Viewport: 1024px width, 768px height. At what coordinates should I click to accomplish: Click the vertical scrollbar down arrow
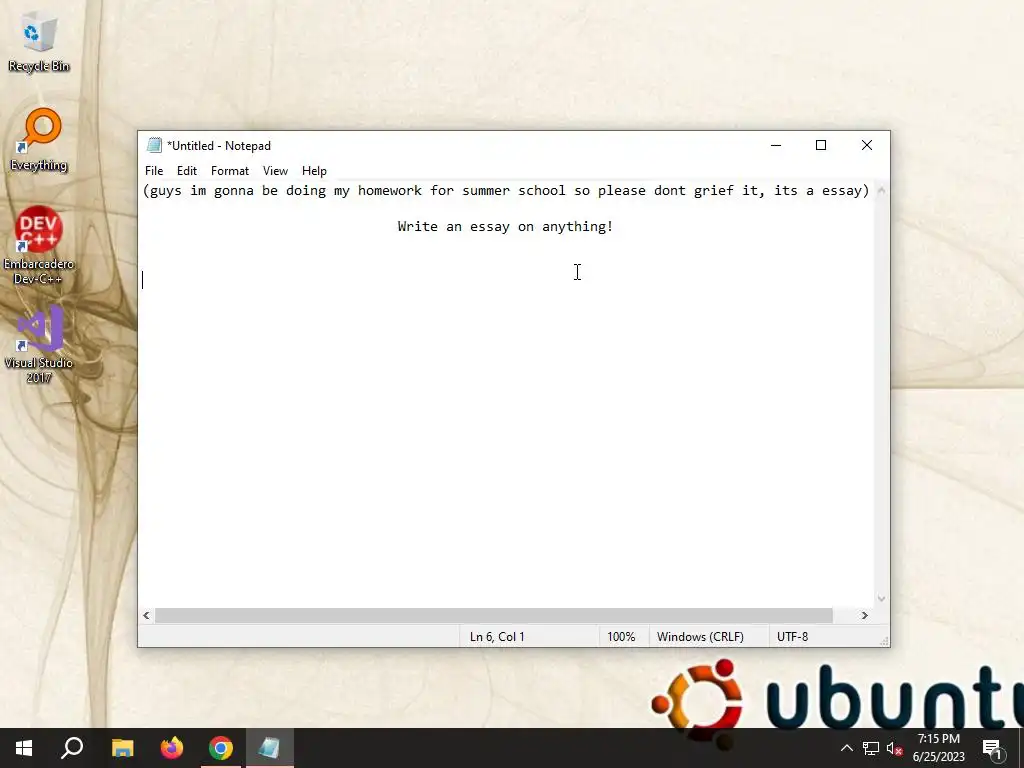coord(882,598)
